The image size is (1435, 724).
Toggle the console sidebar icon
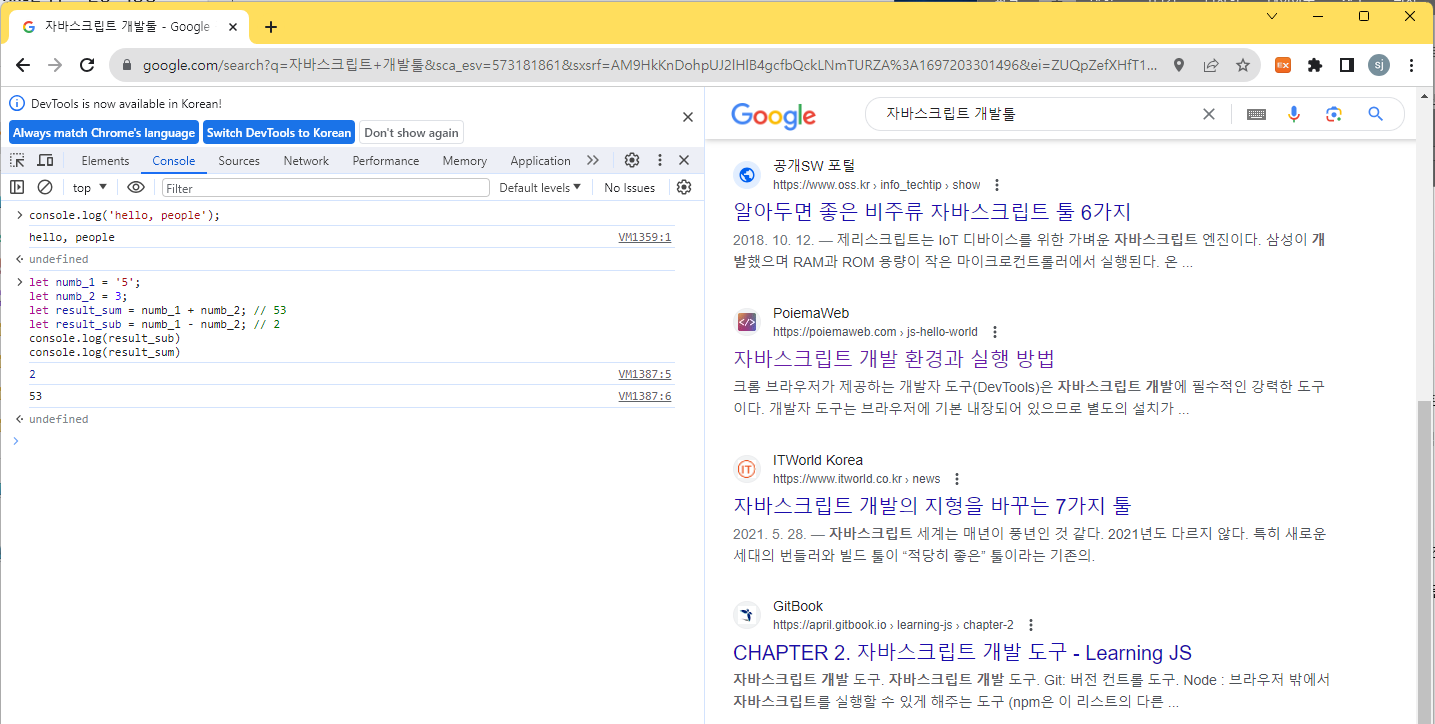17,187
